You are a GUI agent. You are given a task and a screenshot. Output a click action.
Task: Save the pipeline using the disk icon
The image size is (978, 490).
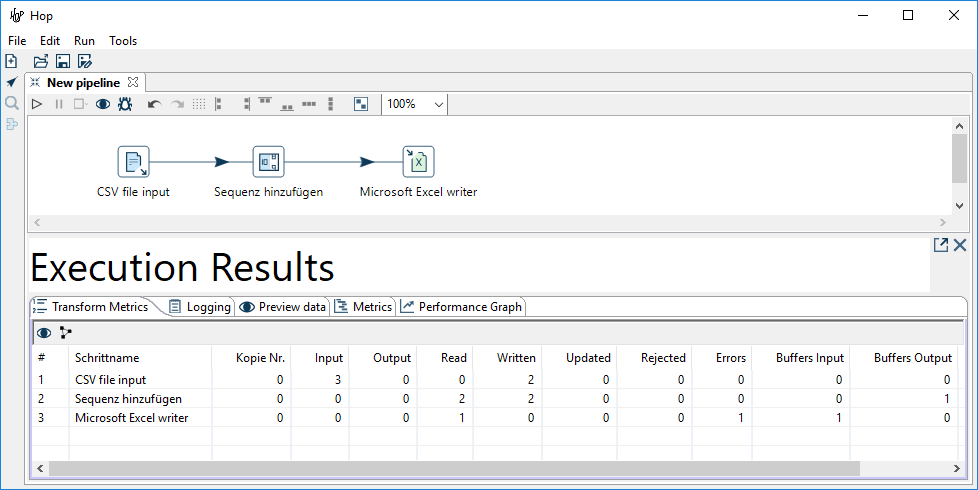tap(62, 61)
